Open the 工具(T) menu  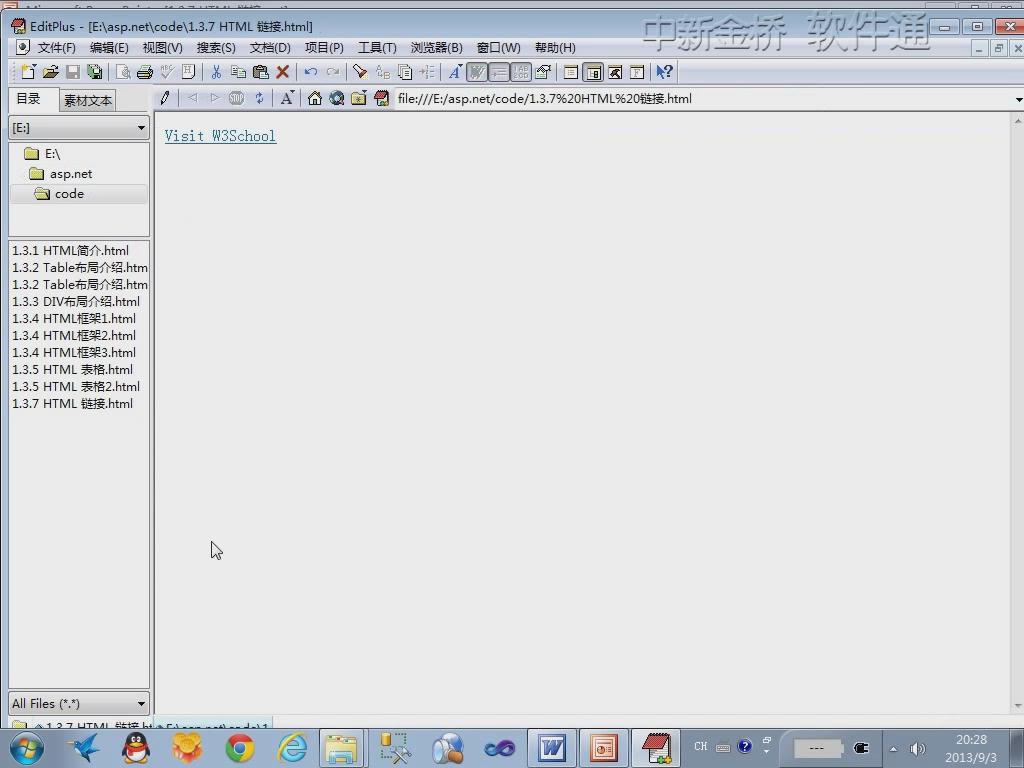377,48
